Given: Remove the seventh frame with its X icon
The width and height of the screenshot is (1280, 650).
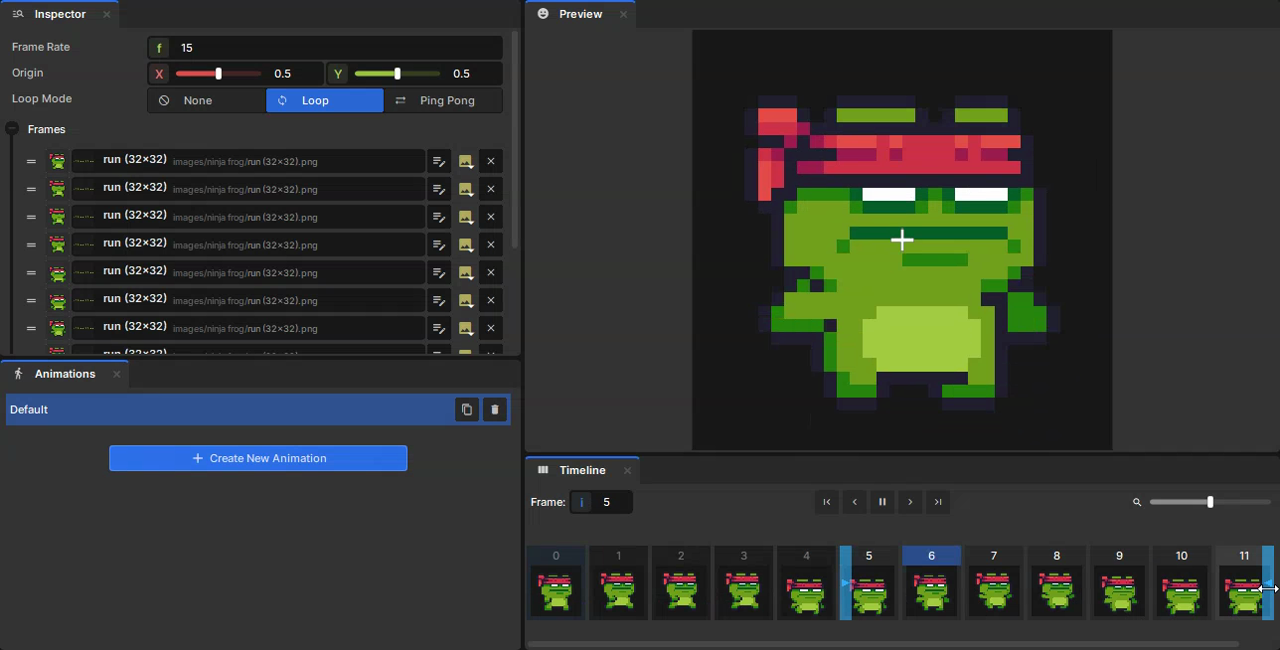Looking at the screenshot, I should (x=491, y=328).
